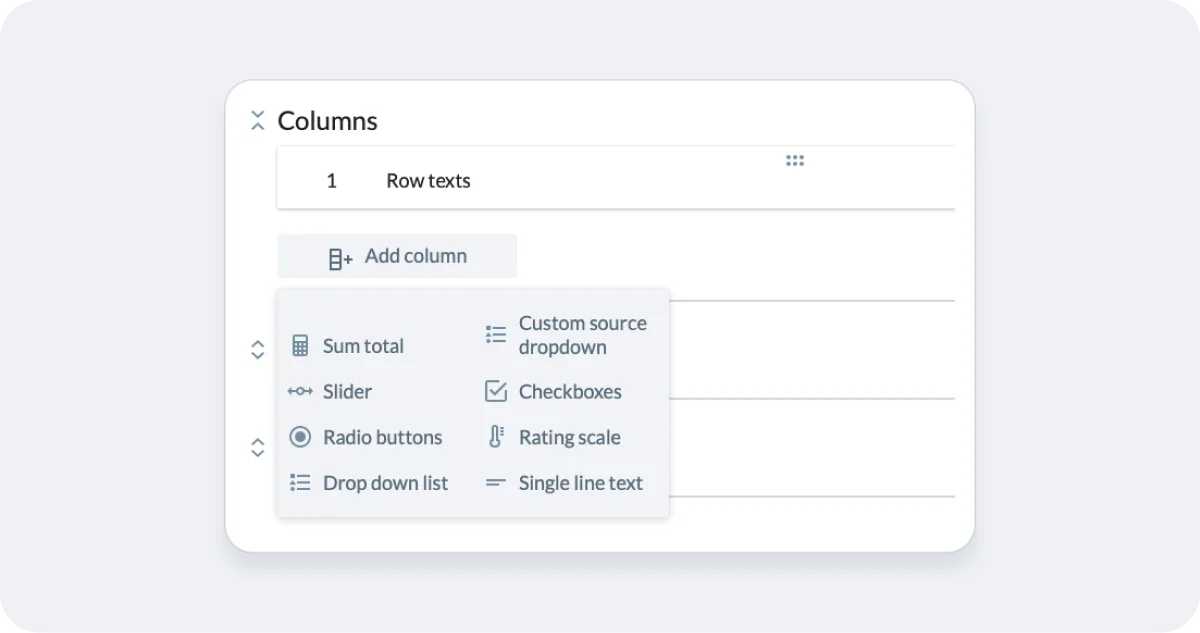1200x633 pixels.
Task: Pick the Slider option for the column
Action: click(x=346, y=391)
